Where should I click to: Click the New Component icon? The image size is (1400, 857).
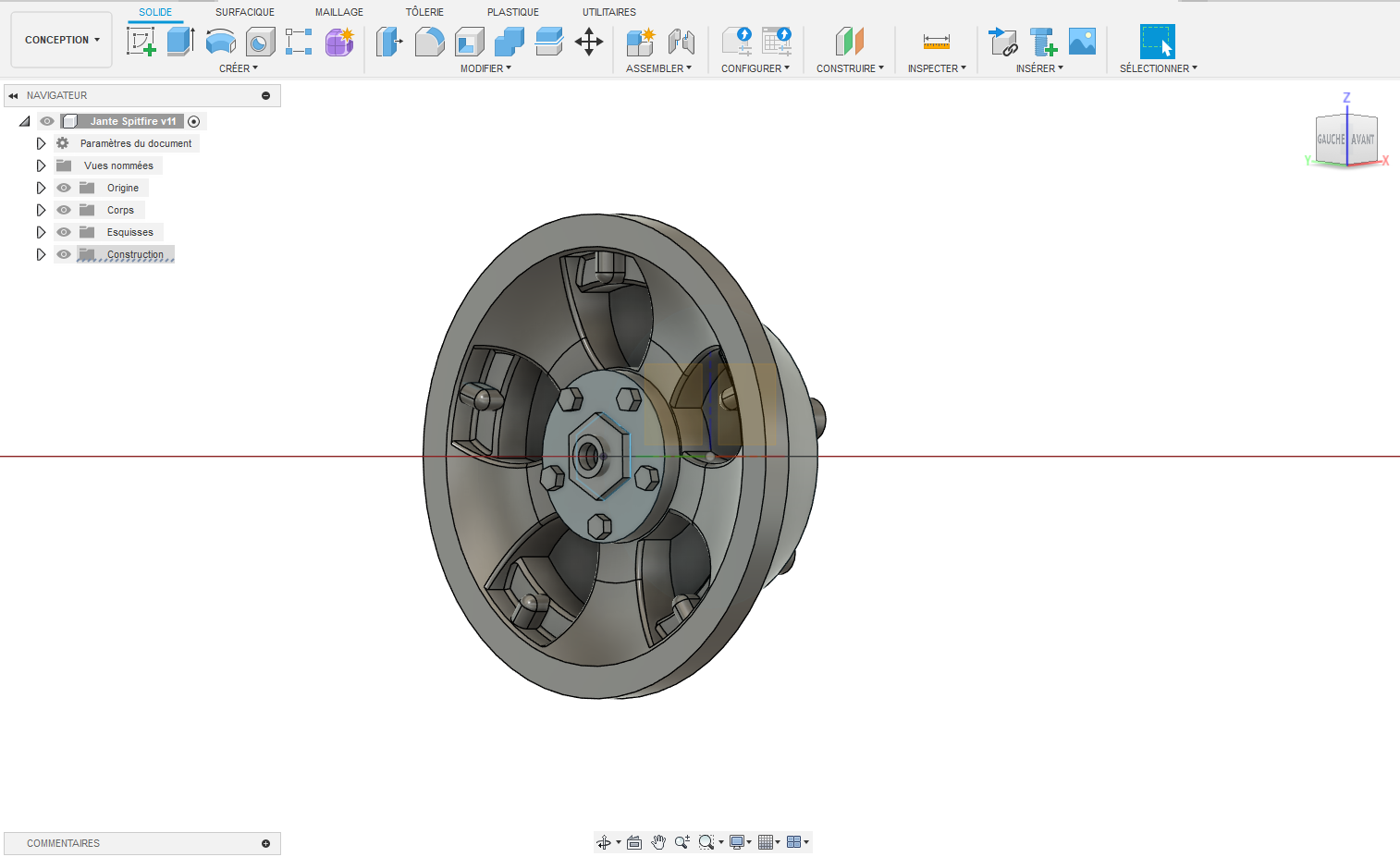[x=640, y=42]
